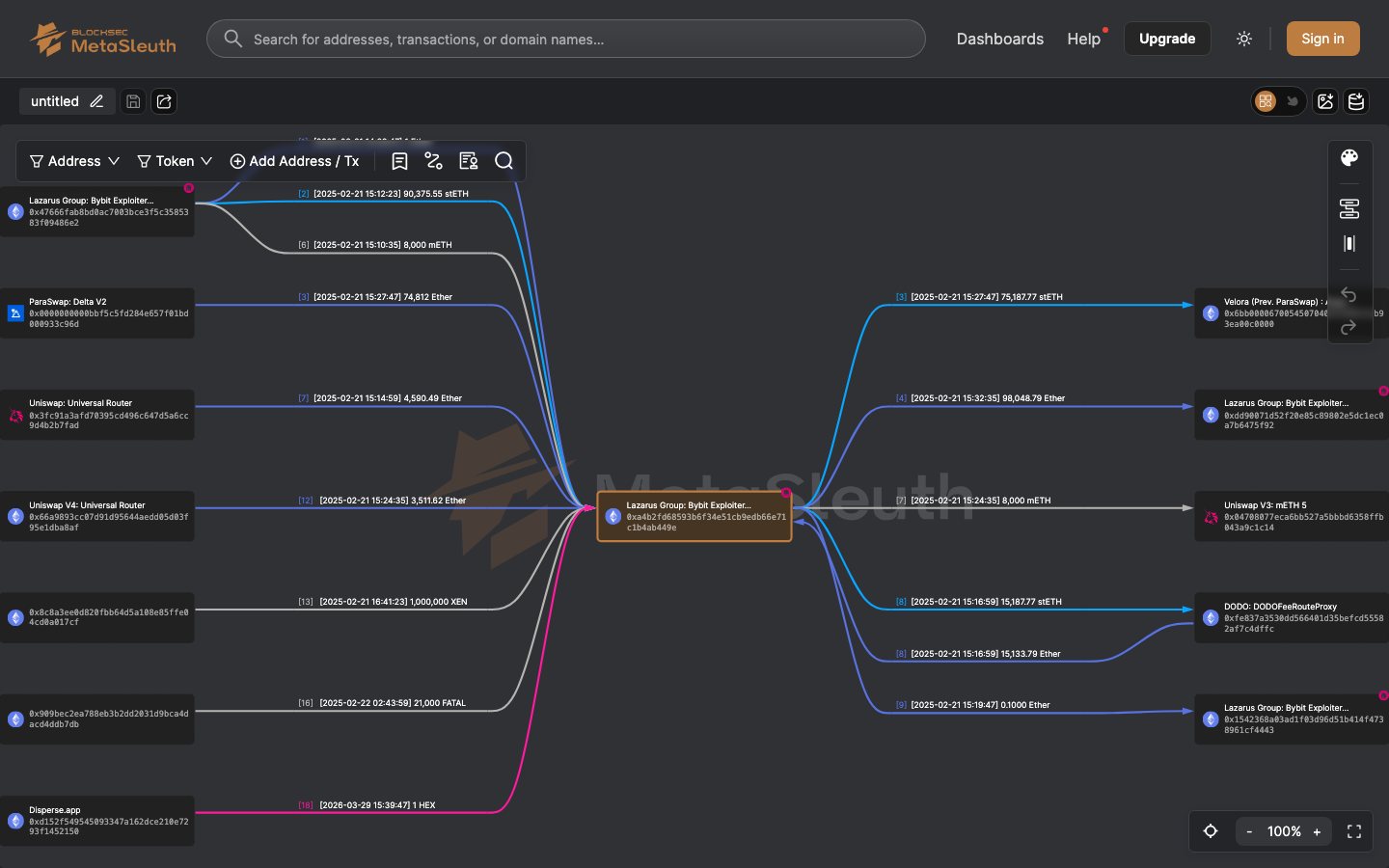Click the 4,590.49 Ether edge label

pos(379,398)
